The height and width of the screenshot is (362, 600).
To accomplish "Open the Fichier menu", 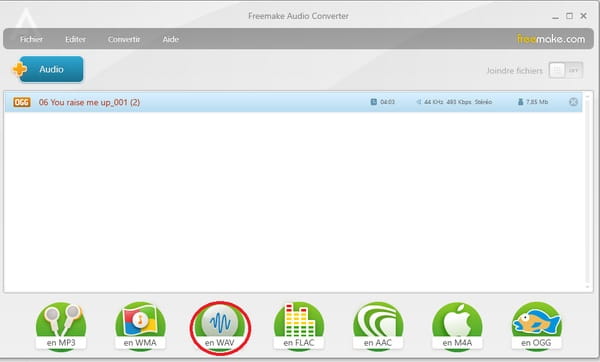I will tap(31, 39).
